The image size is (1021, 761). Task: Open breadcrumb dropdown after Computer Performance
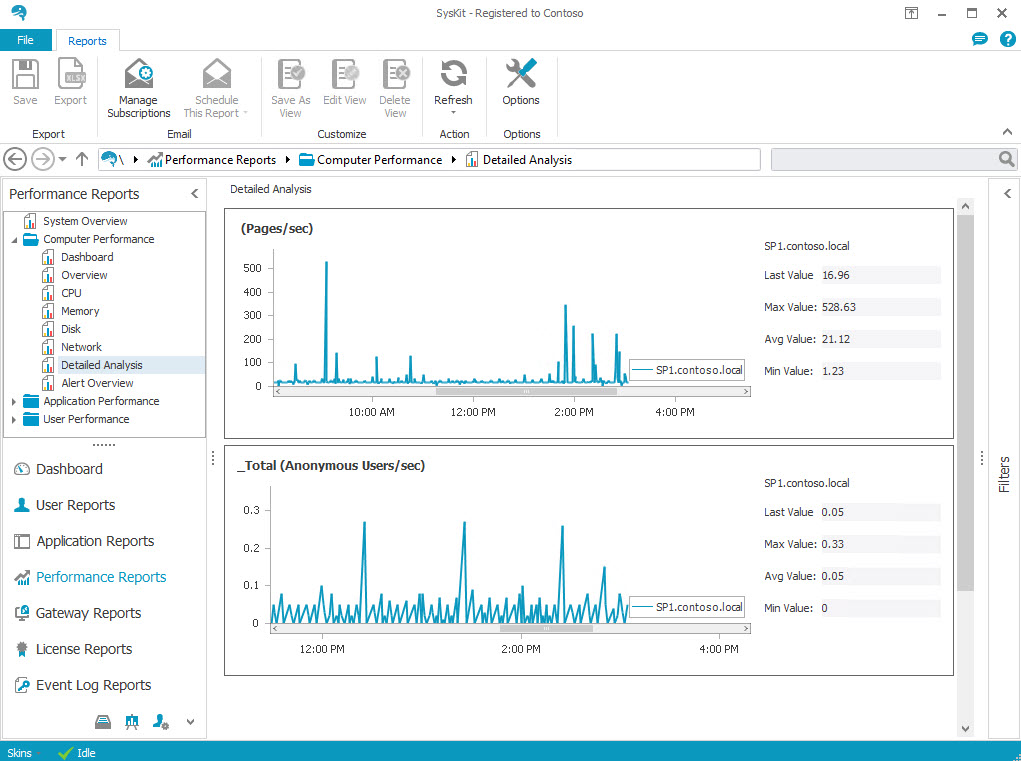453,159
